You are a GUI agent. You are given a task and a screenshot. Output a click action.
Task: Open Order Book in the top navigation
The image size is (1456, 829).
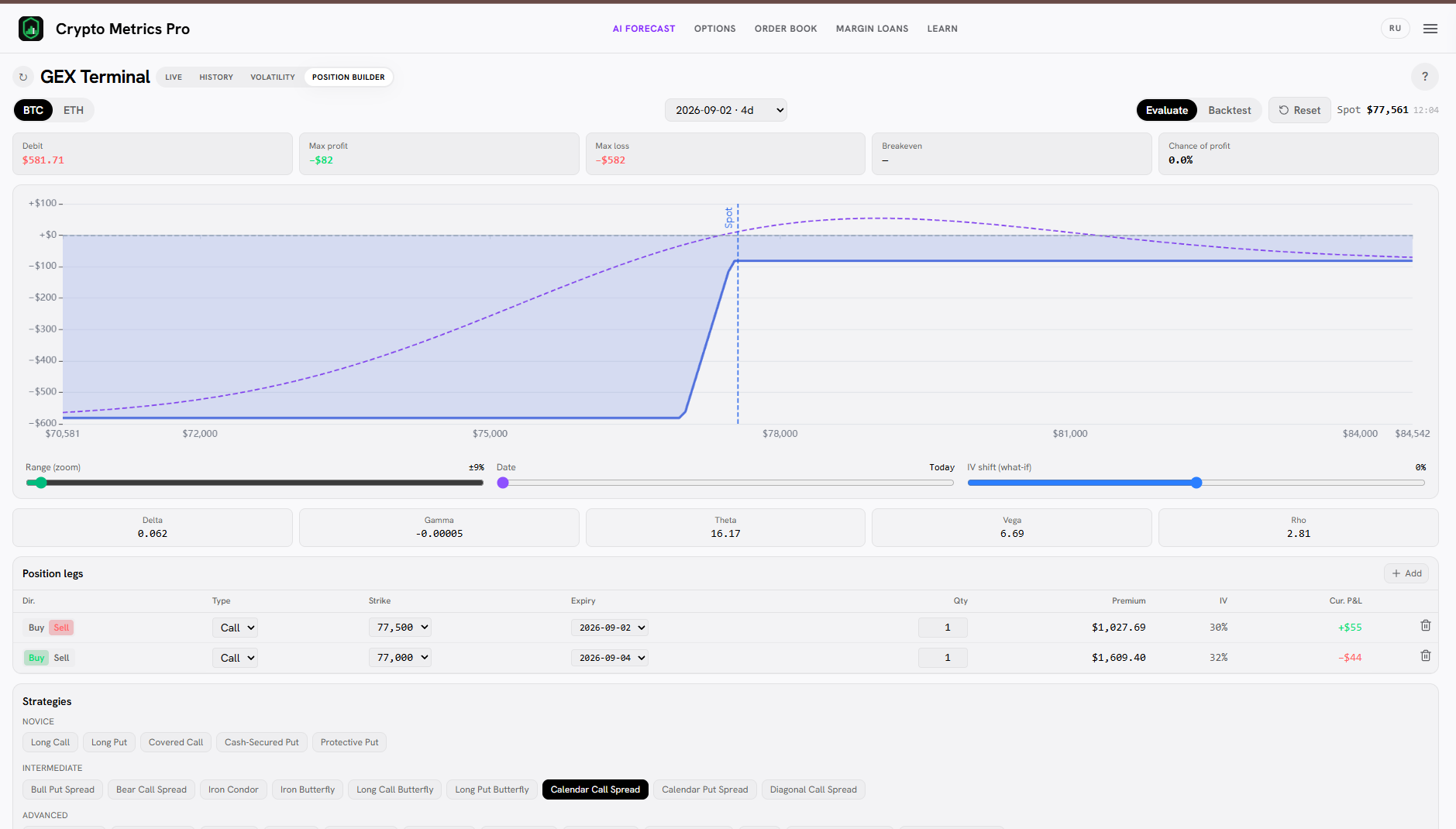coord(786,29)
